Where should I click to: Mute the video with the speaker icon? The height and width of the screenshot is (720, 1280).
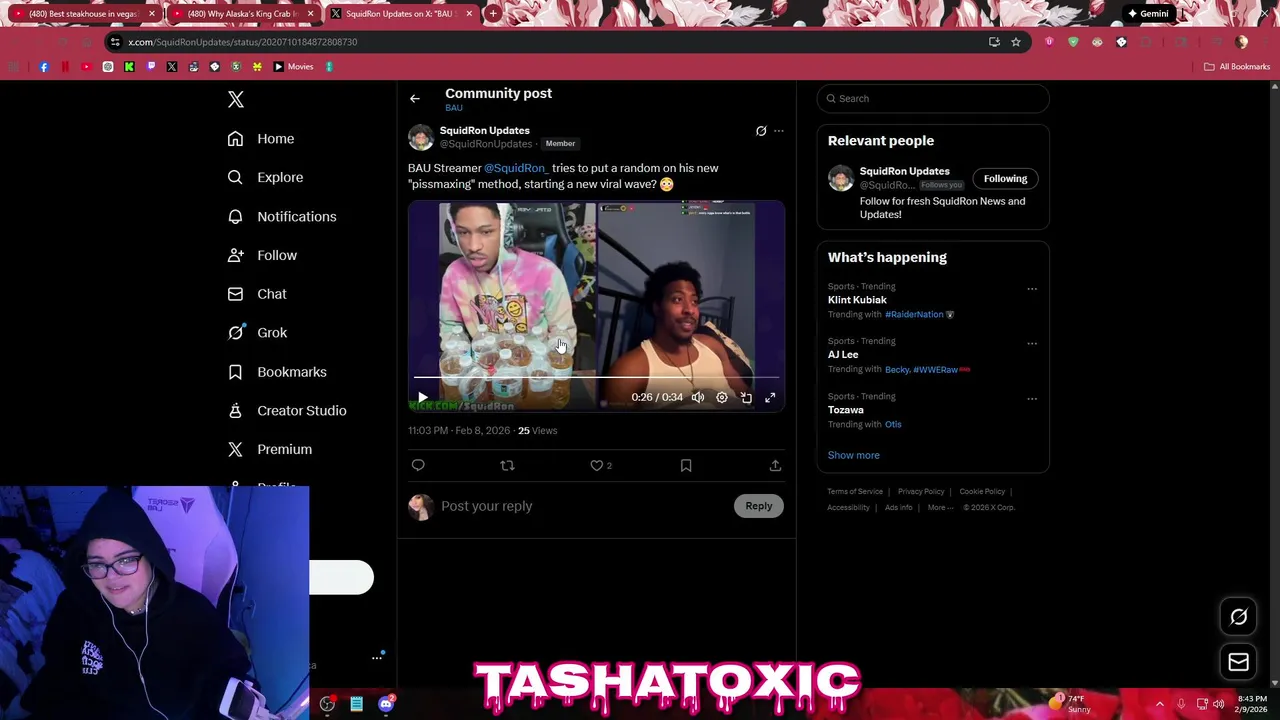(698, 397)
